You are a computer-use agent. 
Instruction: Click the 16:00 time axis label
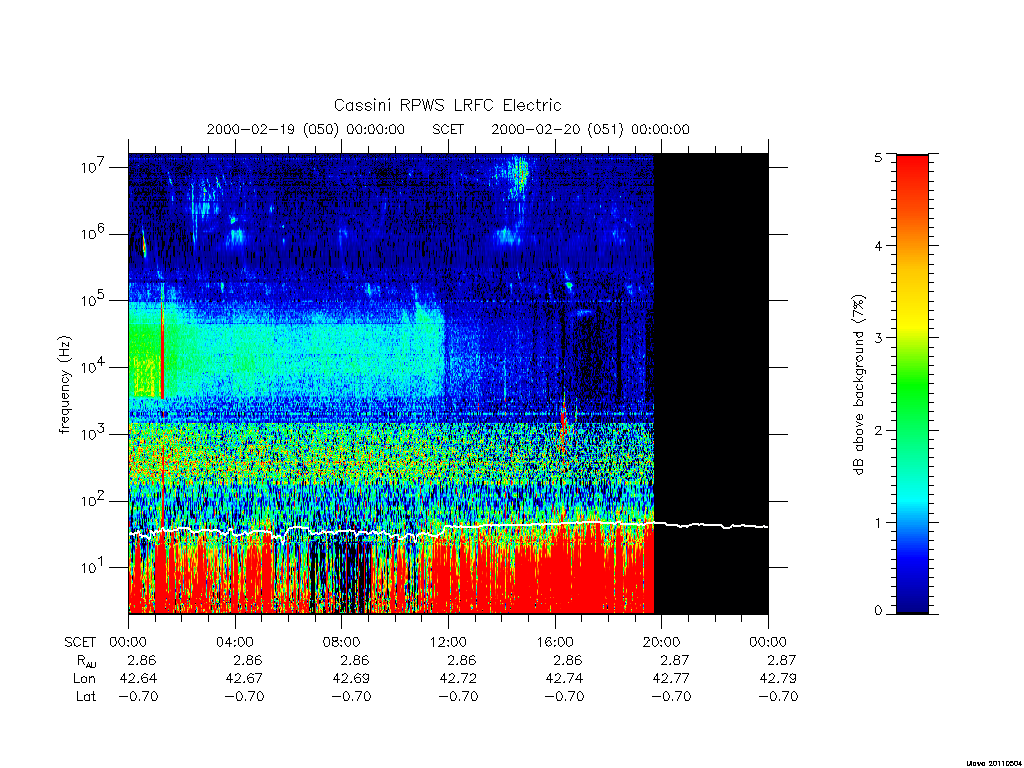pos(554,642)
